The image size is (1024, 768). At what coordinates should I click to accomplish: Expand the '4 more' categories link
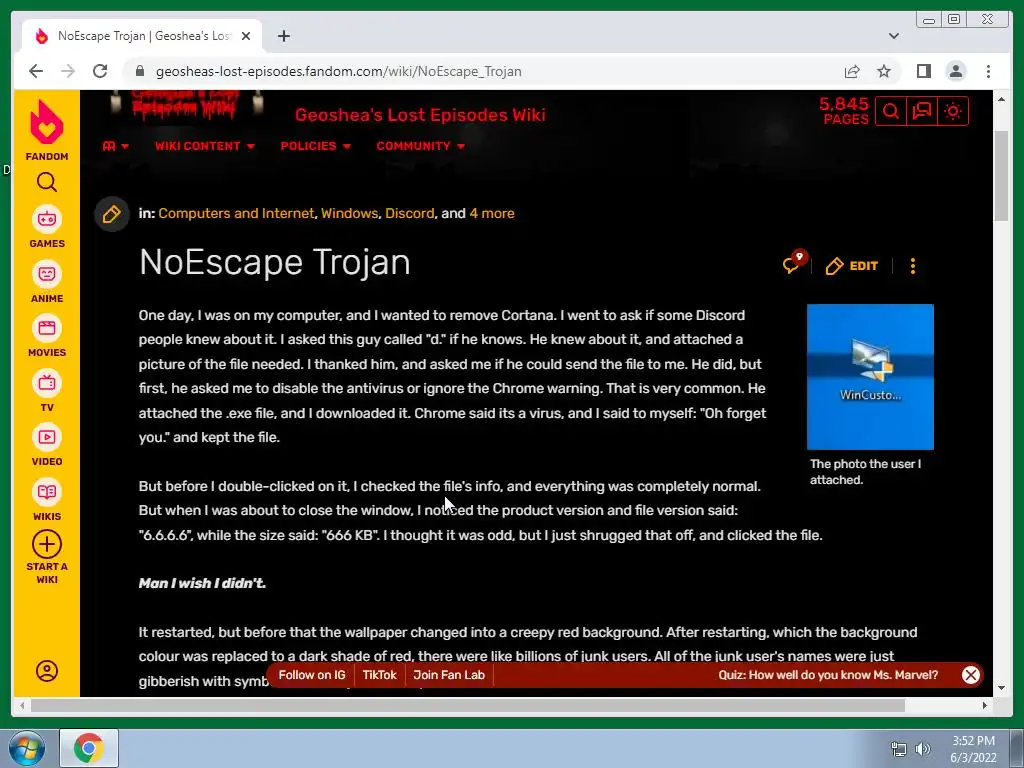[x=492, y=214]
